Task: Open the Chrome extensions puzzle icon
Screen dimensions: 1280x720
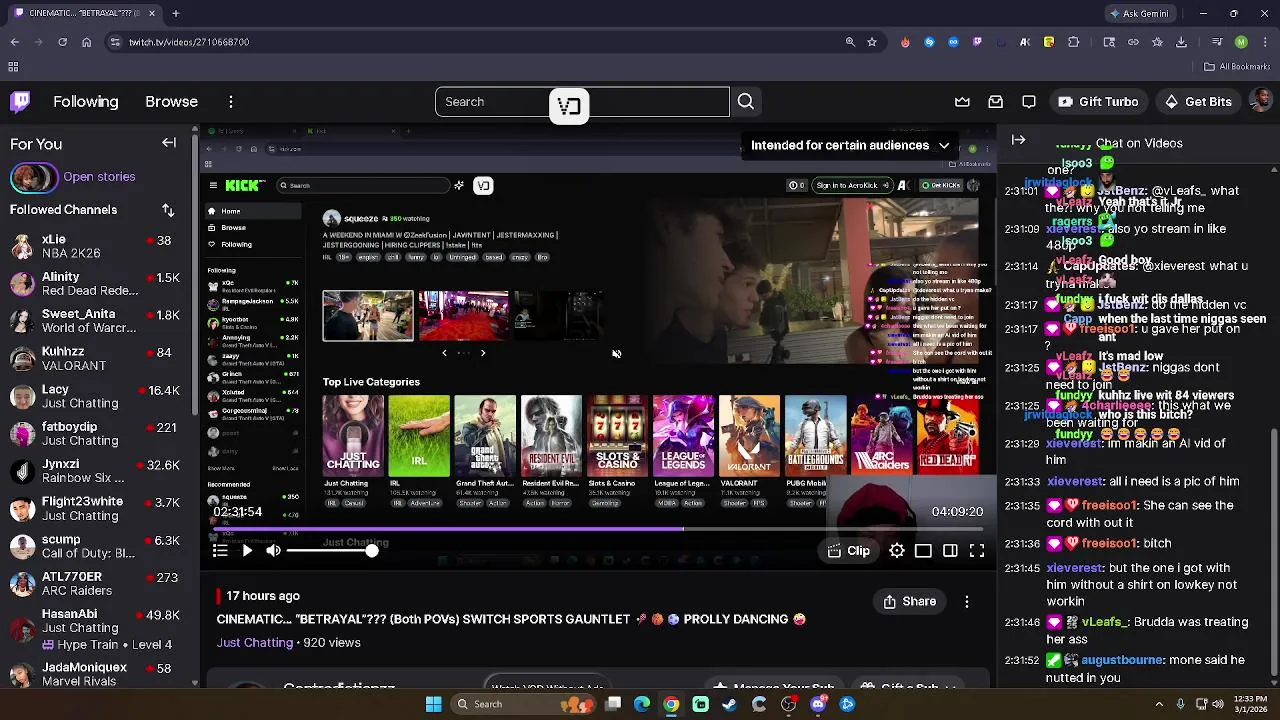Action: tap(1074, 42)
